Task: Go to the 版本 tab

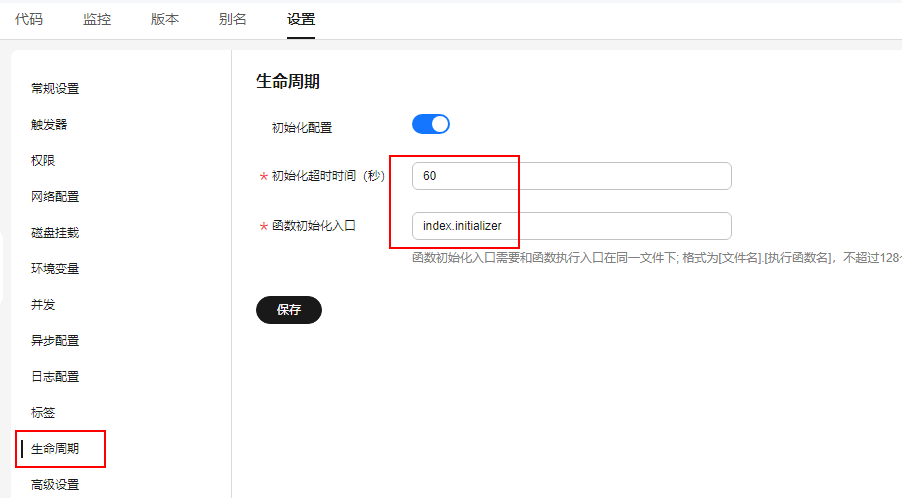Action: [165, 19]
